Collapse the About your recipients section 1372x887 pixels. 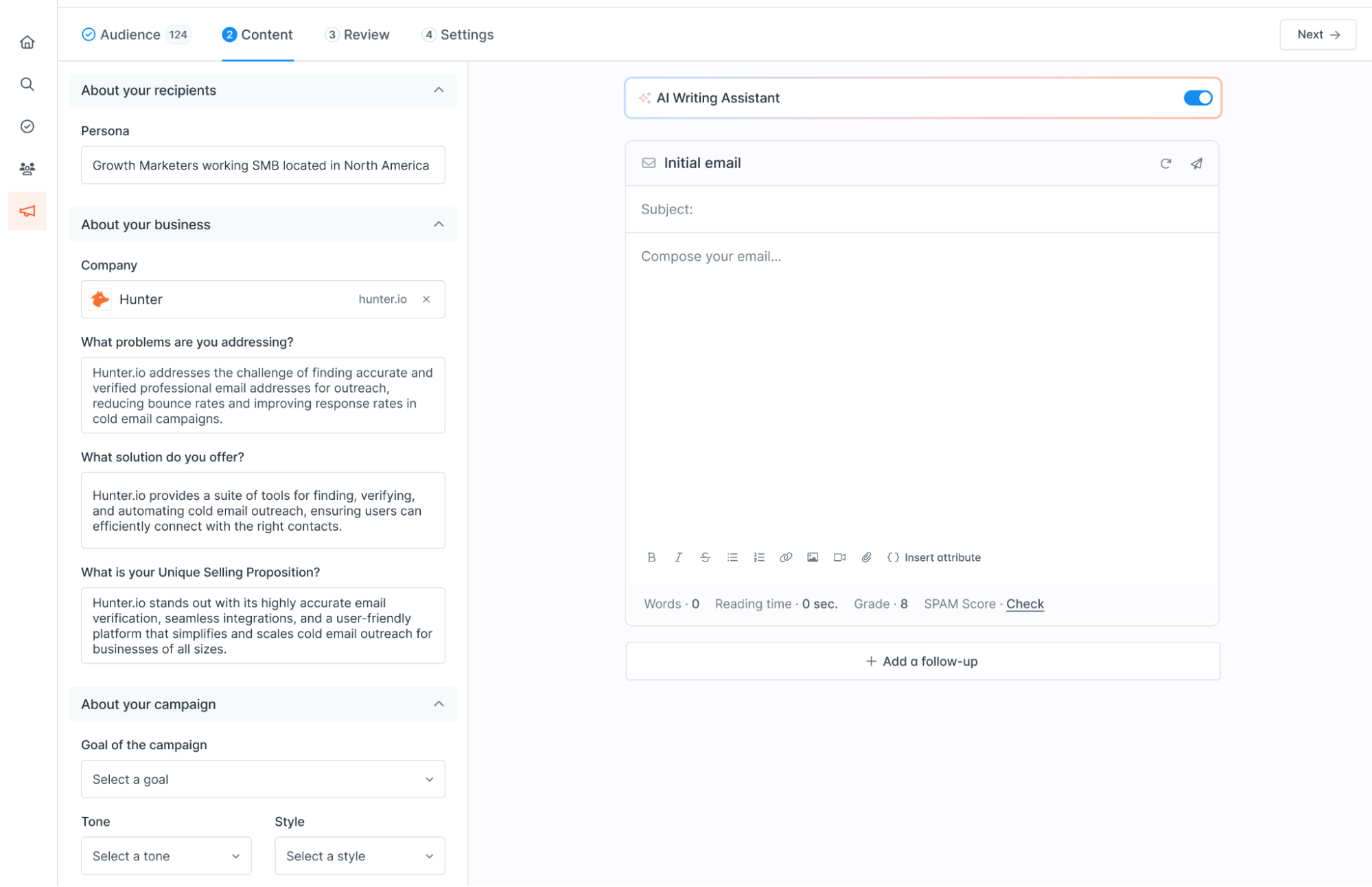tap(439, 90)
